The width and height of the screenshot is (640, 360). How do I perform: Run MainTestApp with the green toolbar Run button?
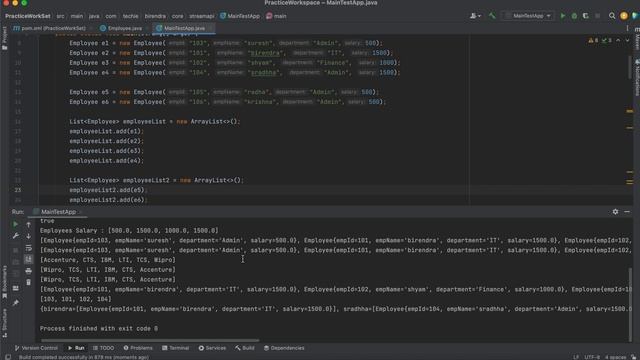click(x=563, y=16)
